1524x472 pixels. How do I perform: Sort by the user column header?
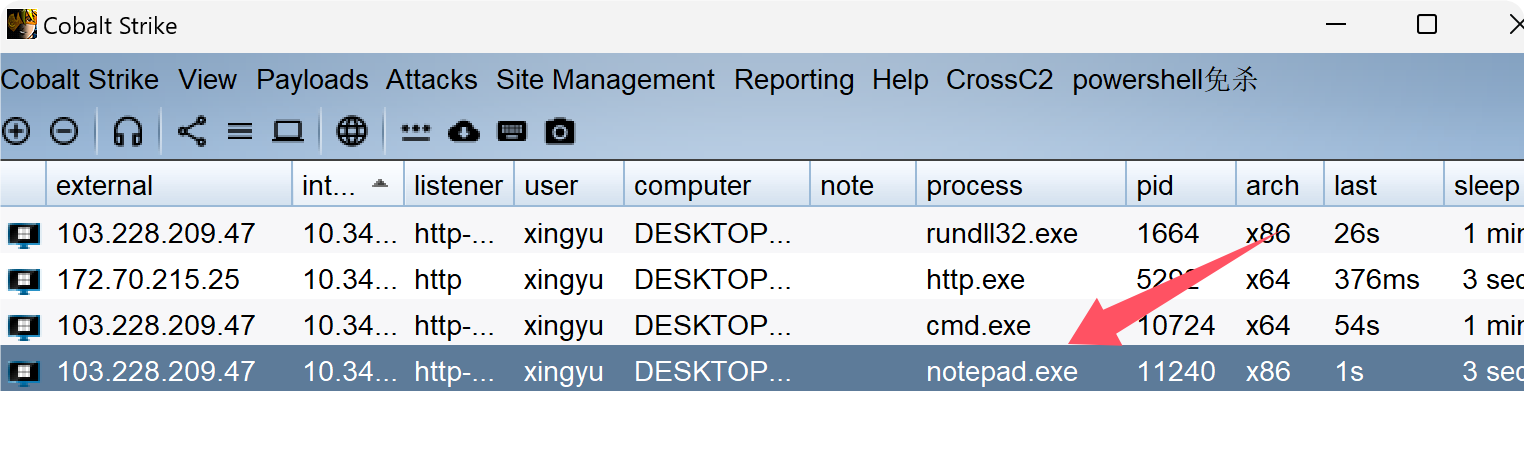pyautogui.click(x=569, y=186)
